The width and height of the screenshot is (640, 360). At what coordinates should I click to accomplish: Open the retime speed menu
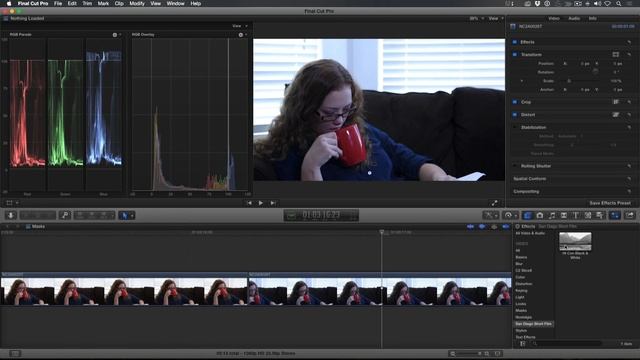(x=511, y=215)
